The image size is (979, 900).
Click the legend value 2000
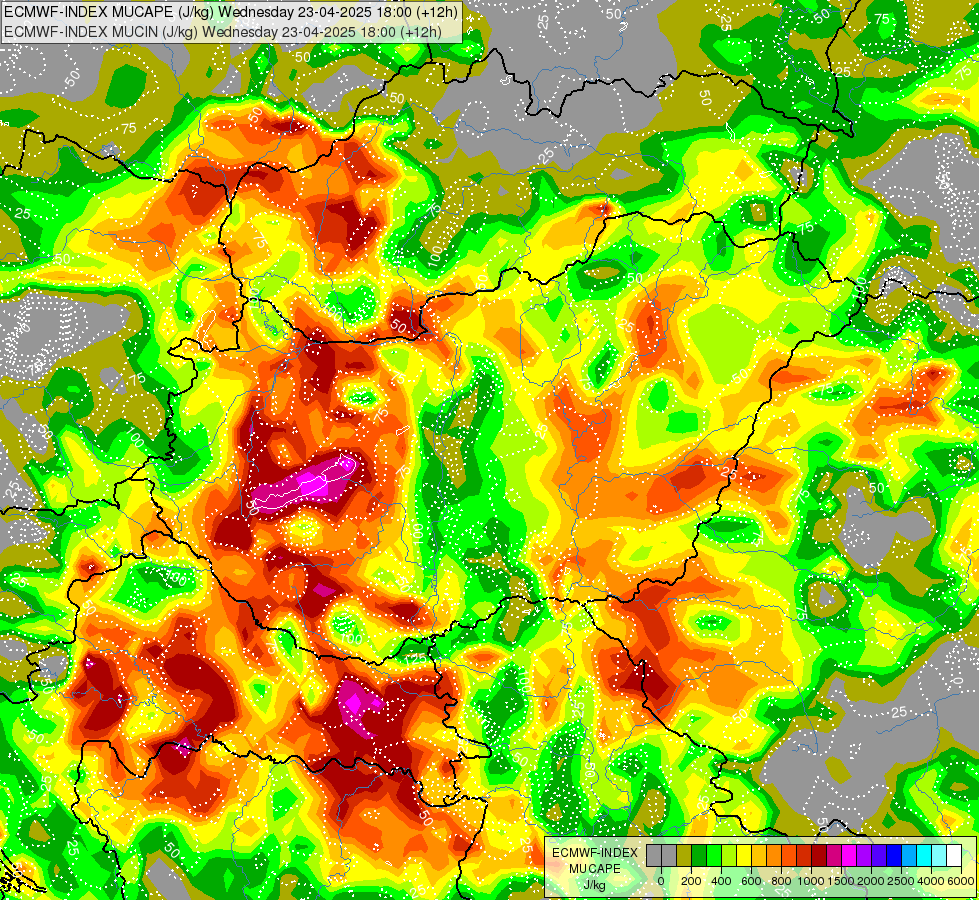(x=870, y=881)
